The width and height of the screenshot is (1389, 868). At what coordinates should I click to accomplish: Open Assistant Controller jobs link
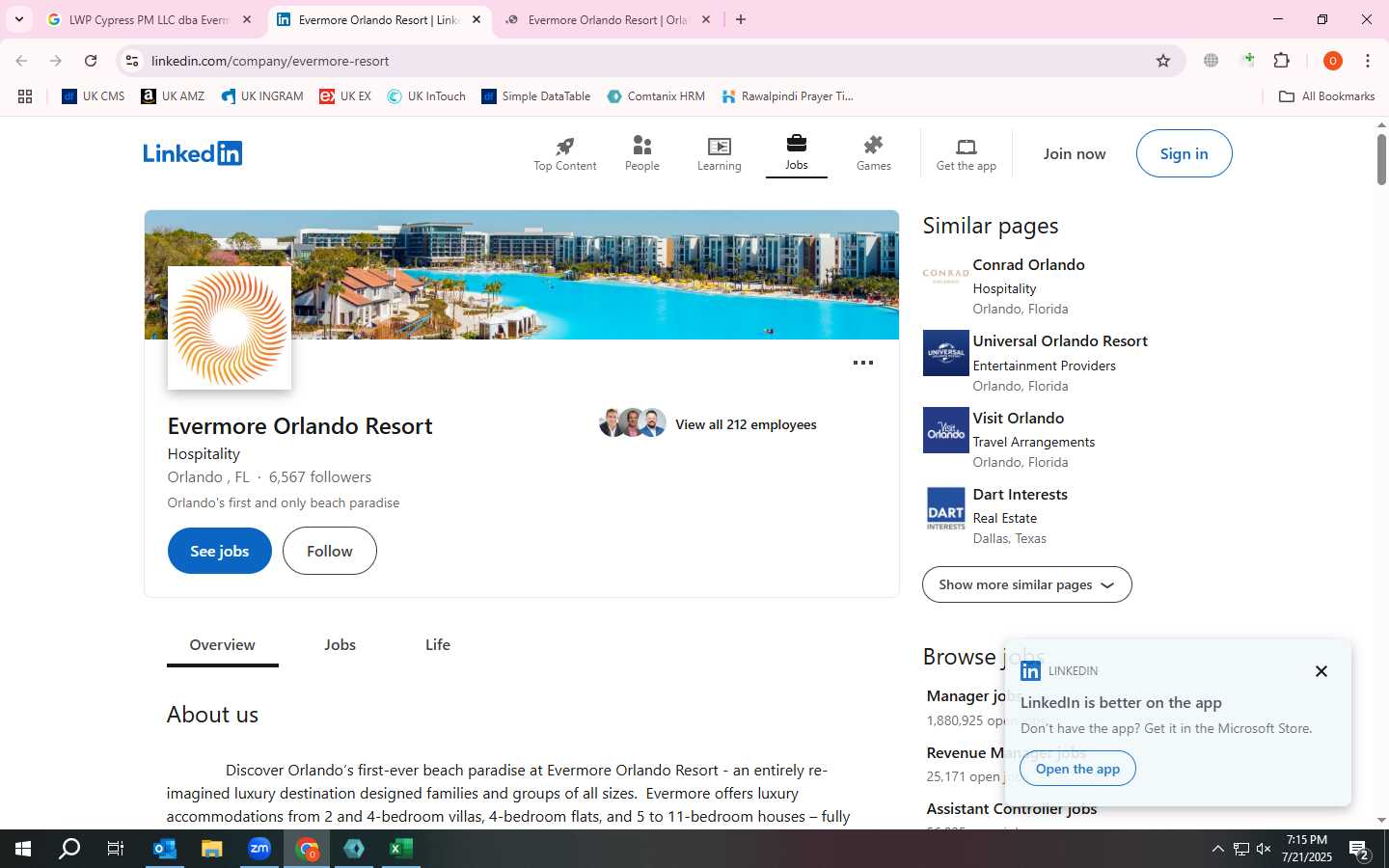(1012, 809)
